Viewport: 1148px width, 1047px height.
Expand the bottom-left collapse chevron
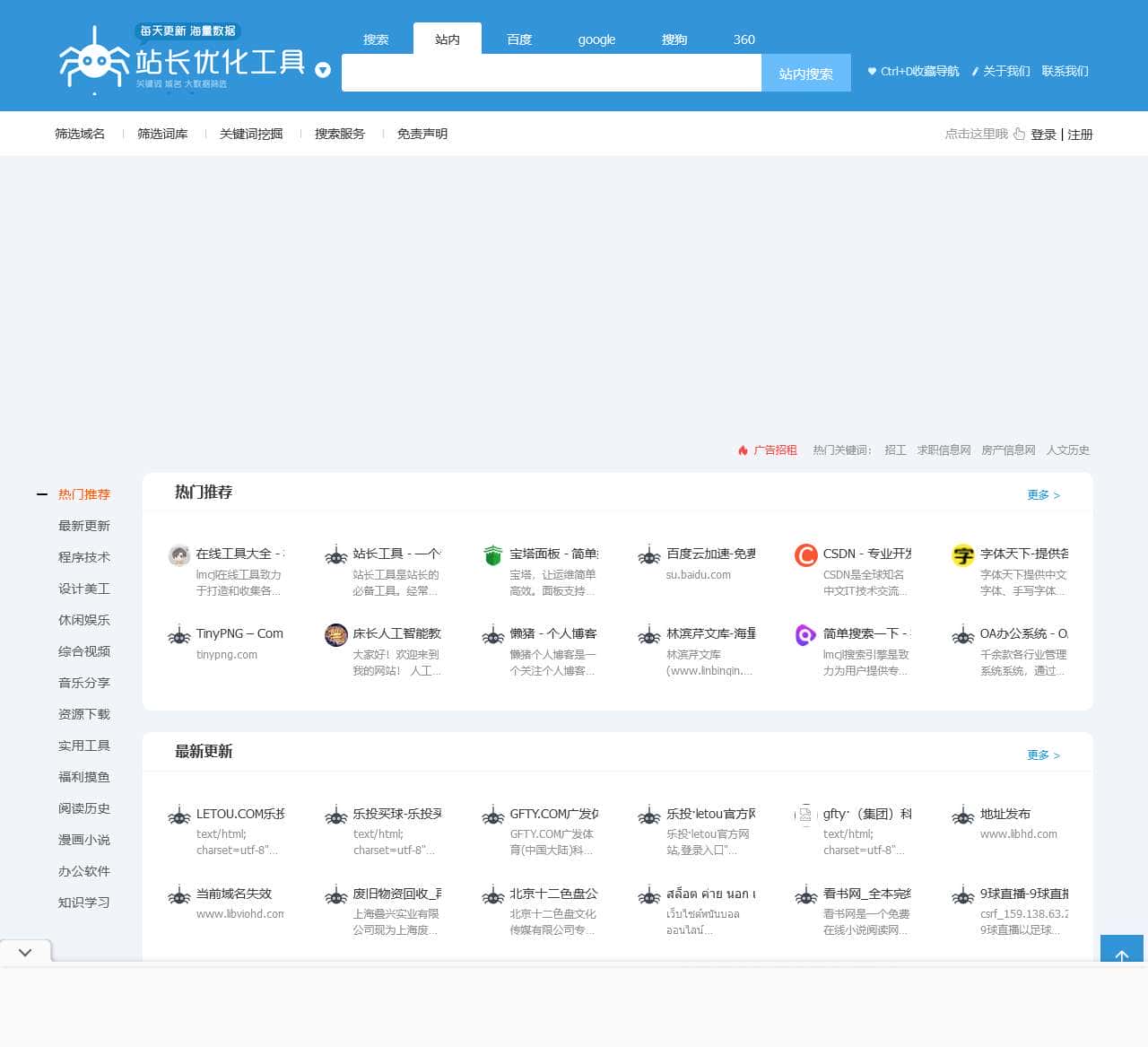click(x=25, y=952)
